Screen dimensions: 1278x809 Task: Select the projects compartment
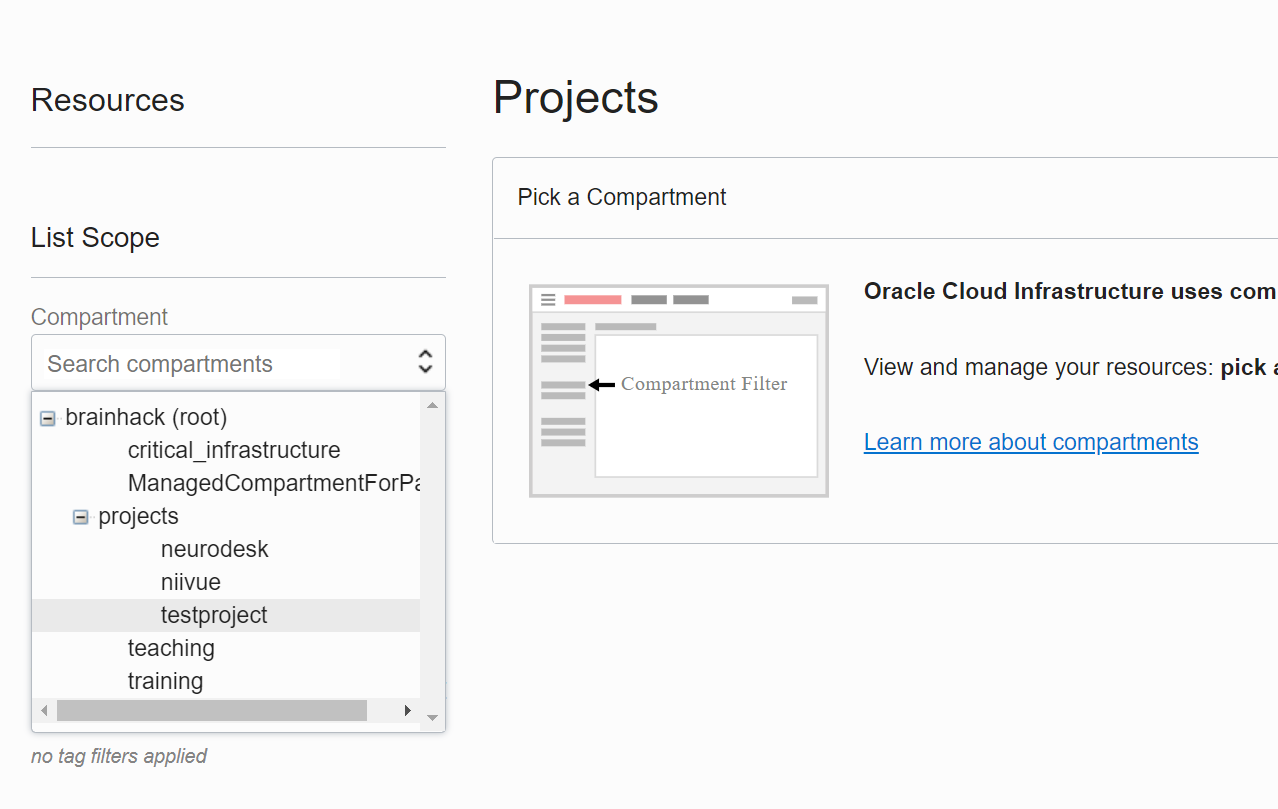click(x=138, y=516)
